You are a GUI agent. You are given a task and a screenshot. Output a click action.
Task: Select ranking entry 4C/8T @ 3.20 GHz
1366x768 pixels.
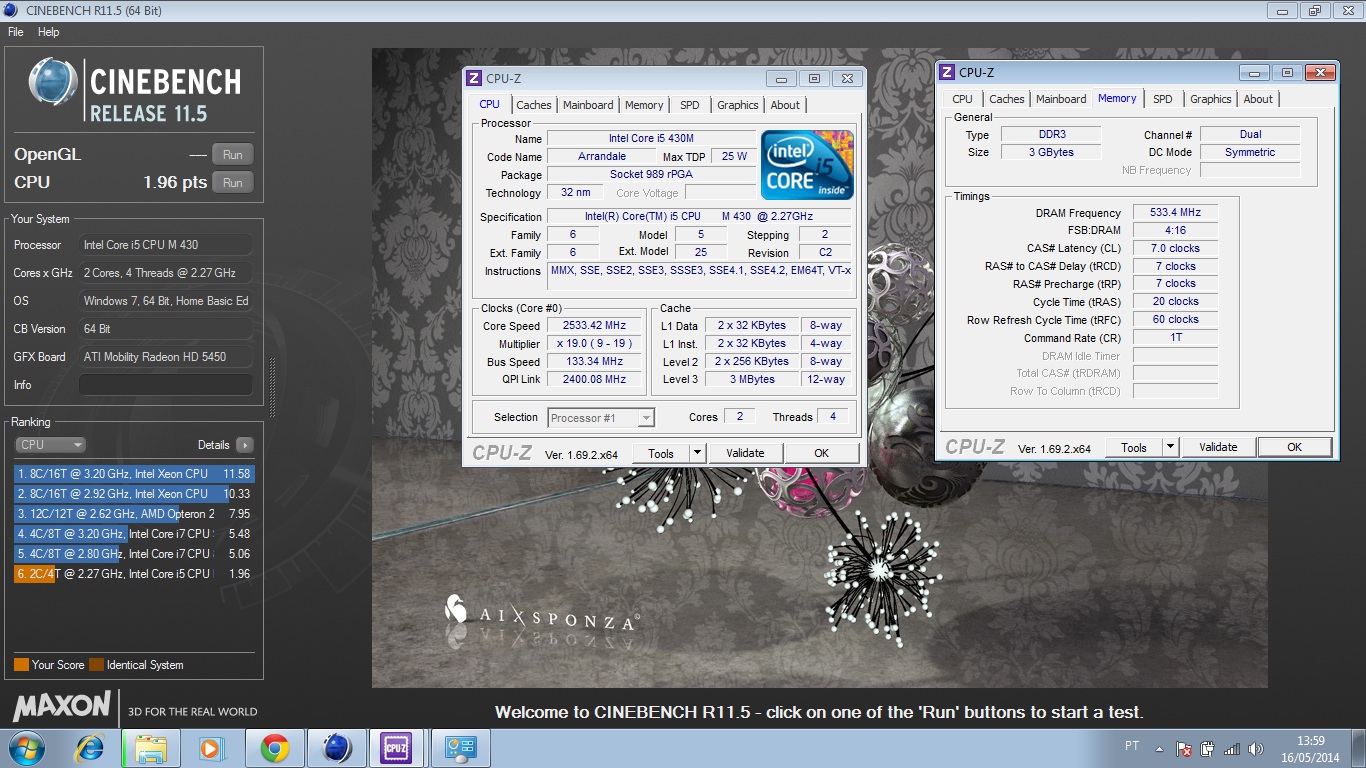134,534
